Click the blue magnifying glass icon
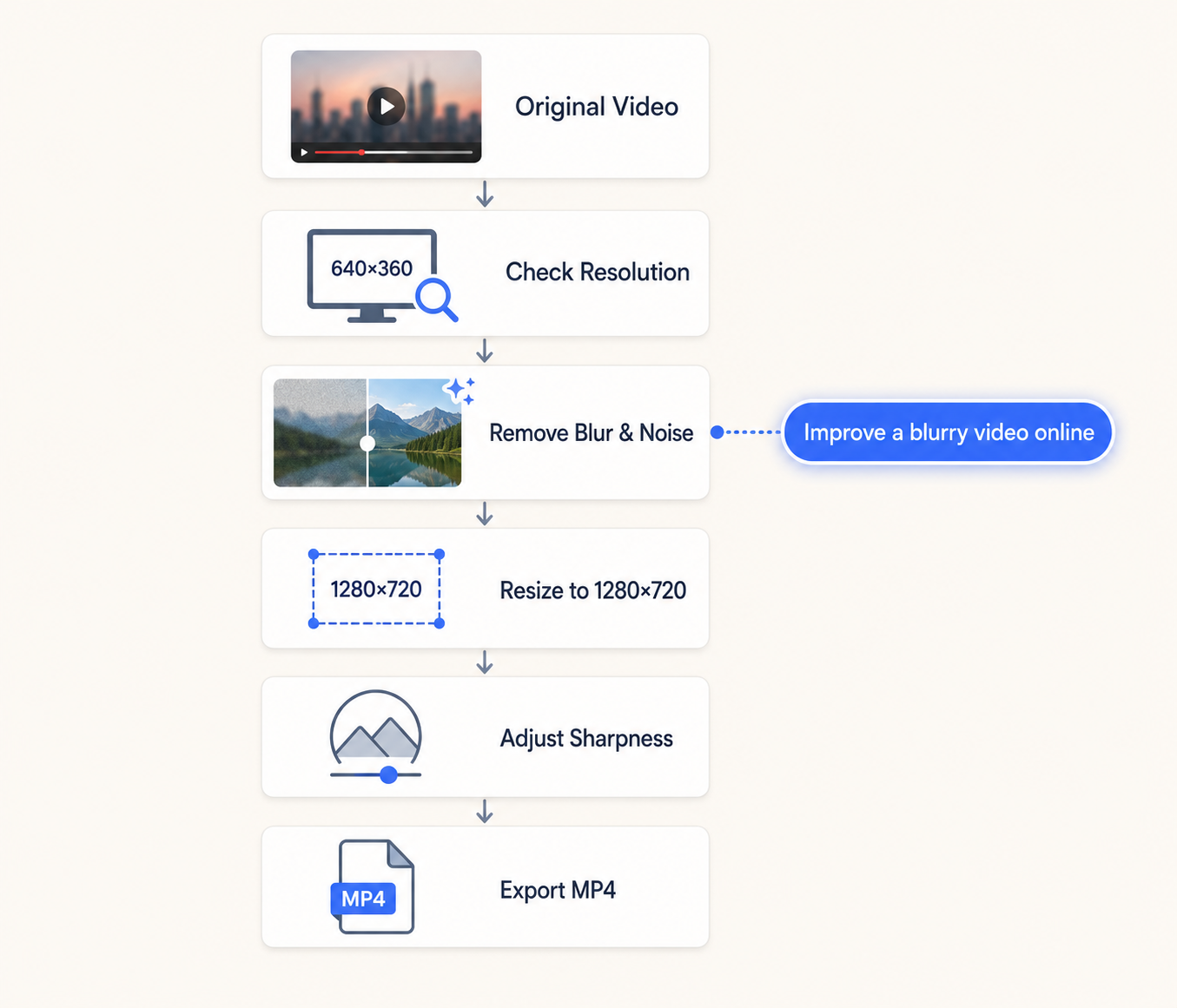1177x1008 pixels. click(437, 300)
